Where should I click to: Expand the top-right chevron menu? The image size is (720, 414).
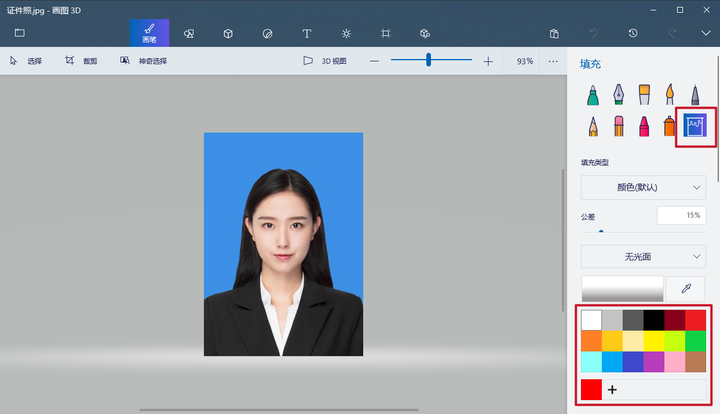706,33
